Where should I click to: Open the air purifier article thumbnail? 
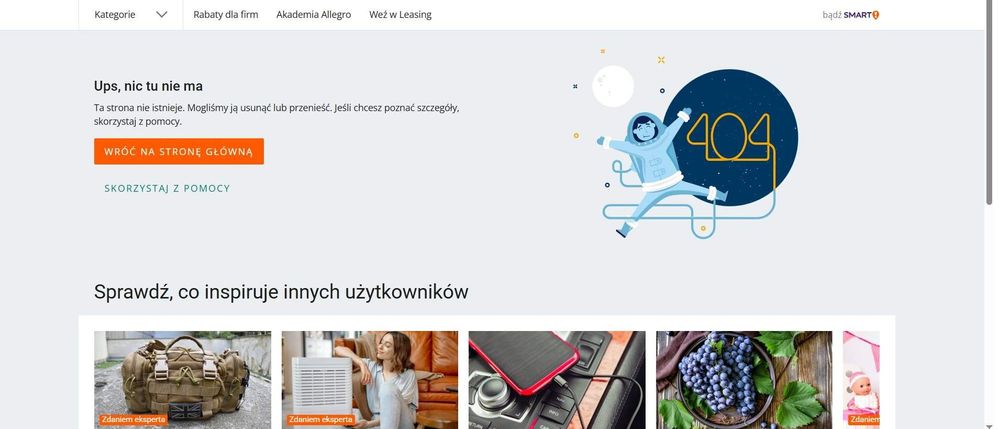370,380
